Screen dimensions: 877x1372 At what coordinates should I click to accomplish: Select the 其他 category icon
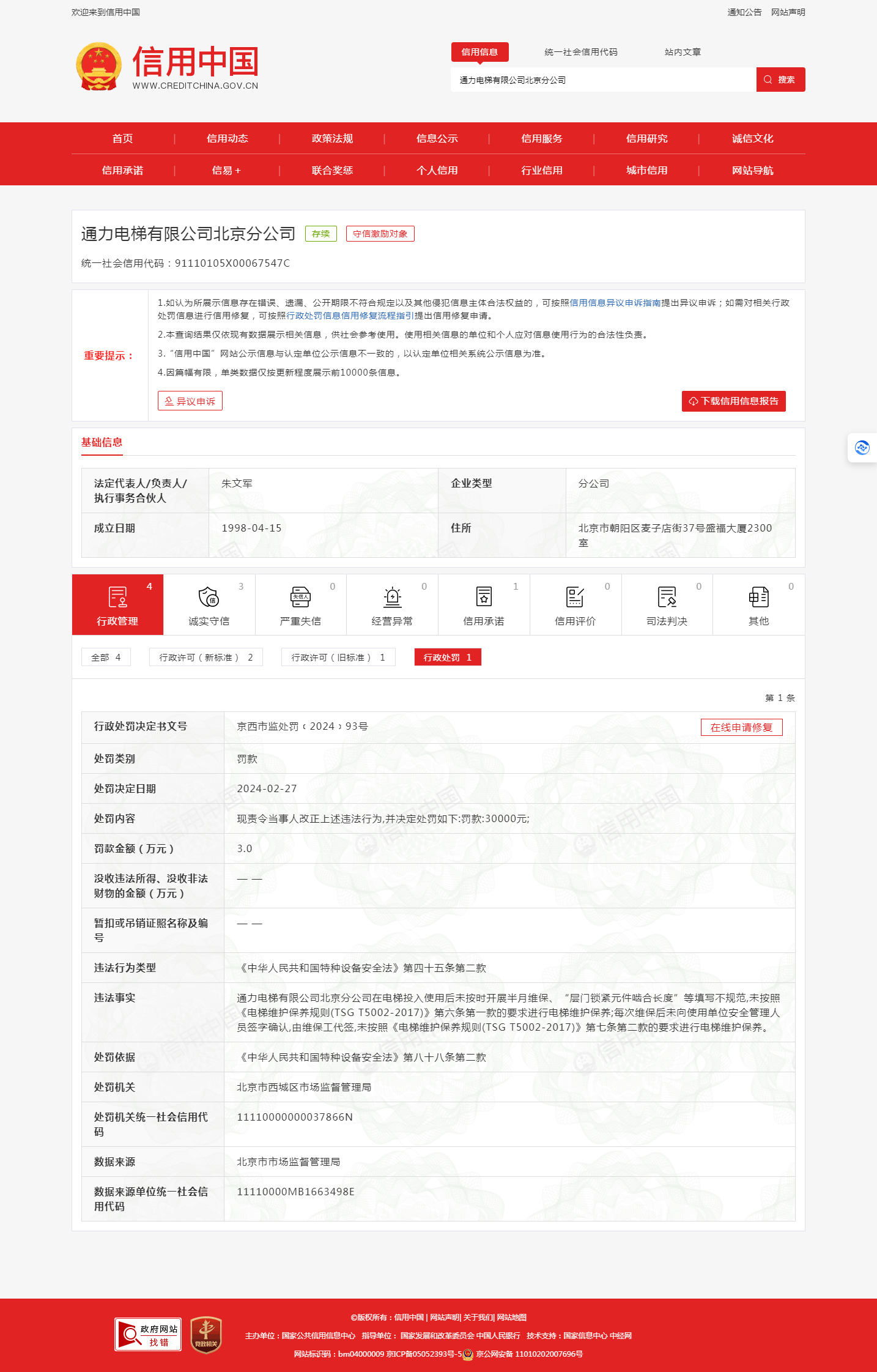pos(758,596)
